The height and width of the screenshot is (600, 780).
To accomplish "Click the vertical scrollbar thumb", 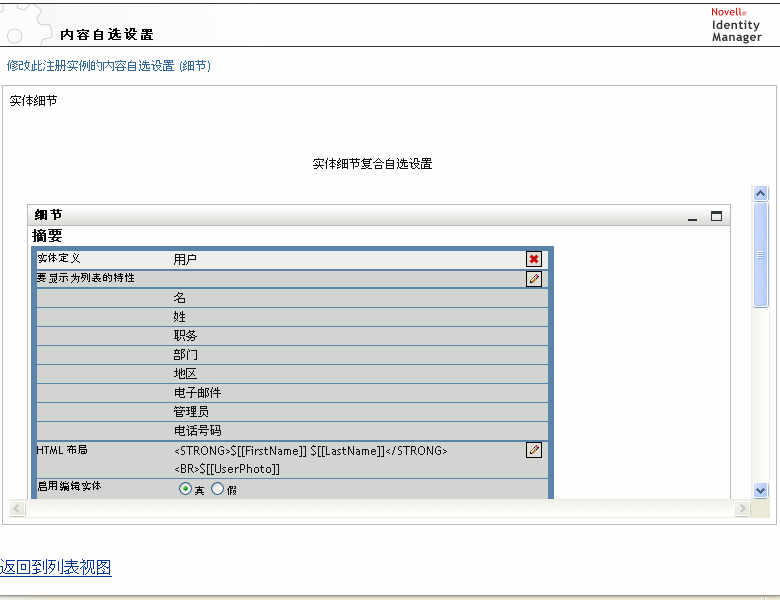I will point(761,255).
